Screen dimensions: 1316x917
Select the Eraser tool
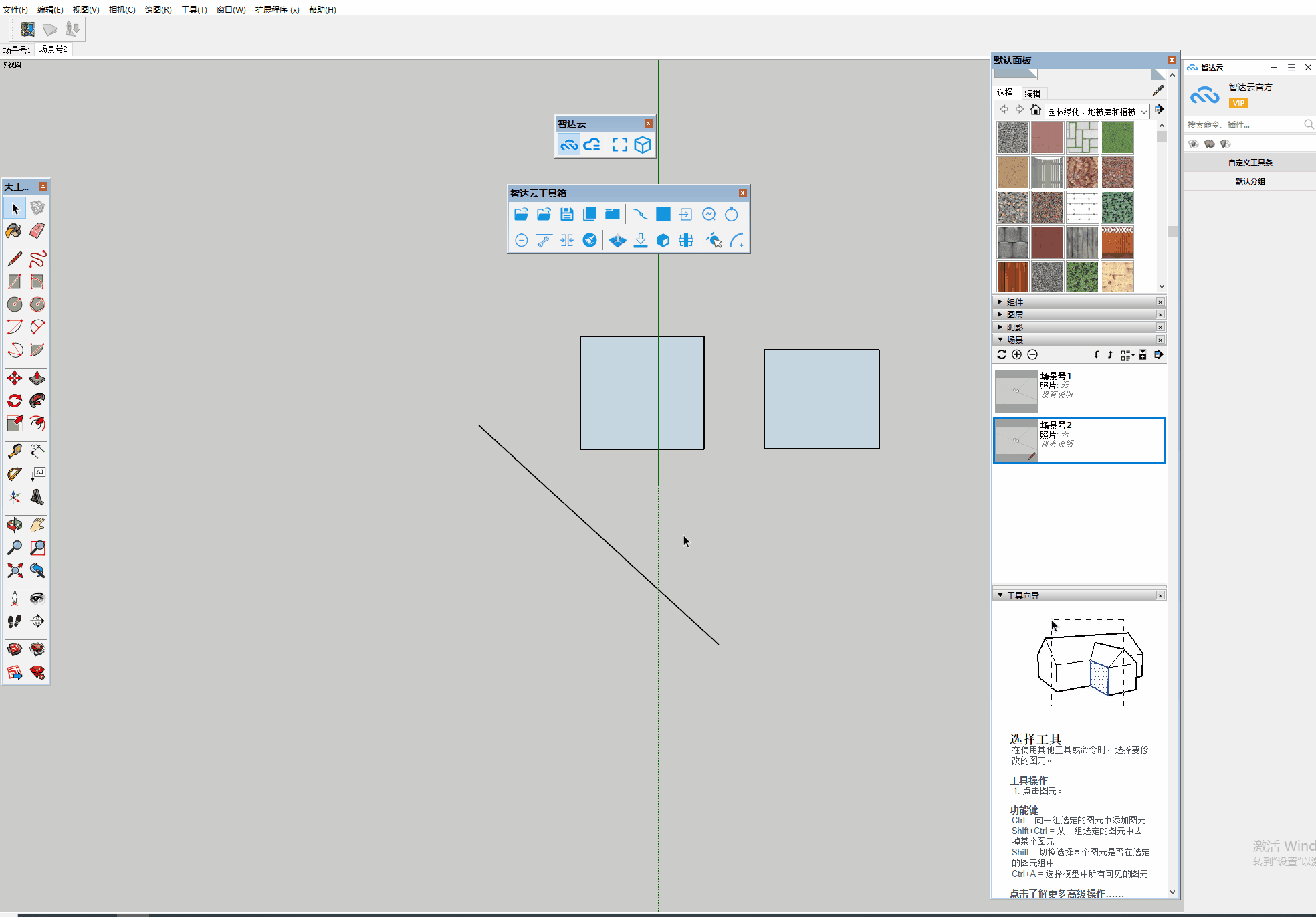(x=37, y=231)
